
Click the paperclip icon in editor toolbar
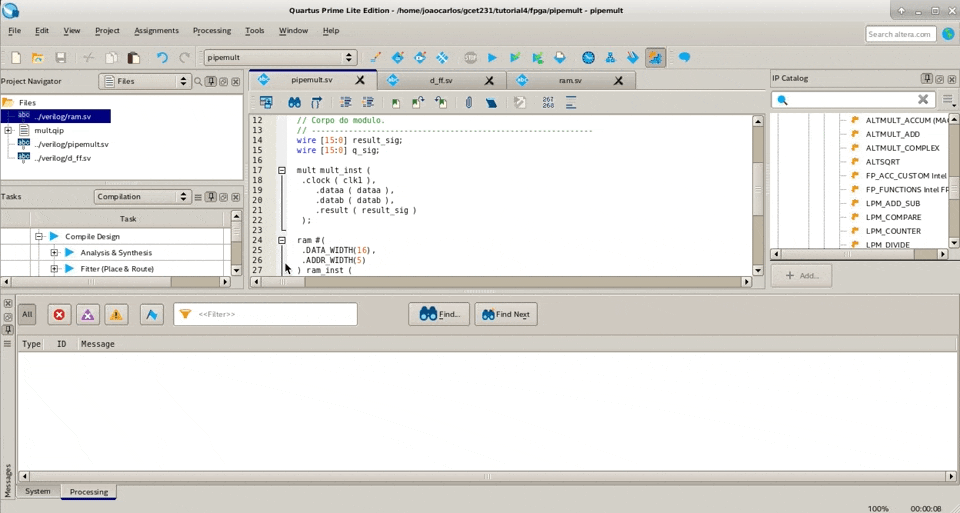pos(468,102)
